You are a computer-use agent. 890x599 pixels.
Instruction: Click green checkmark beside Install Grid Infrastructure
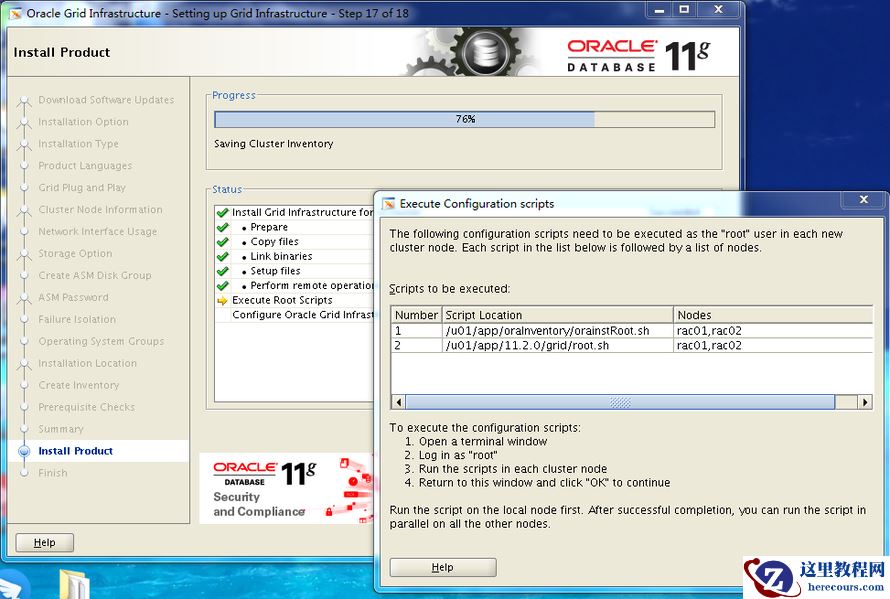tap(222, 213)
